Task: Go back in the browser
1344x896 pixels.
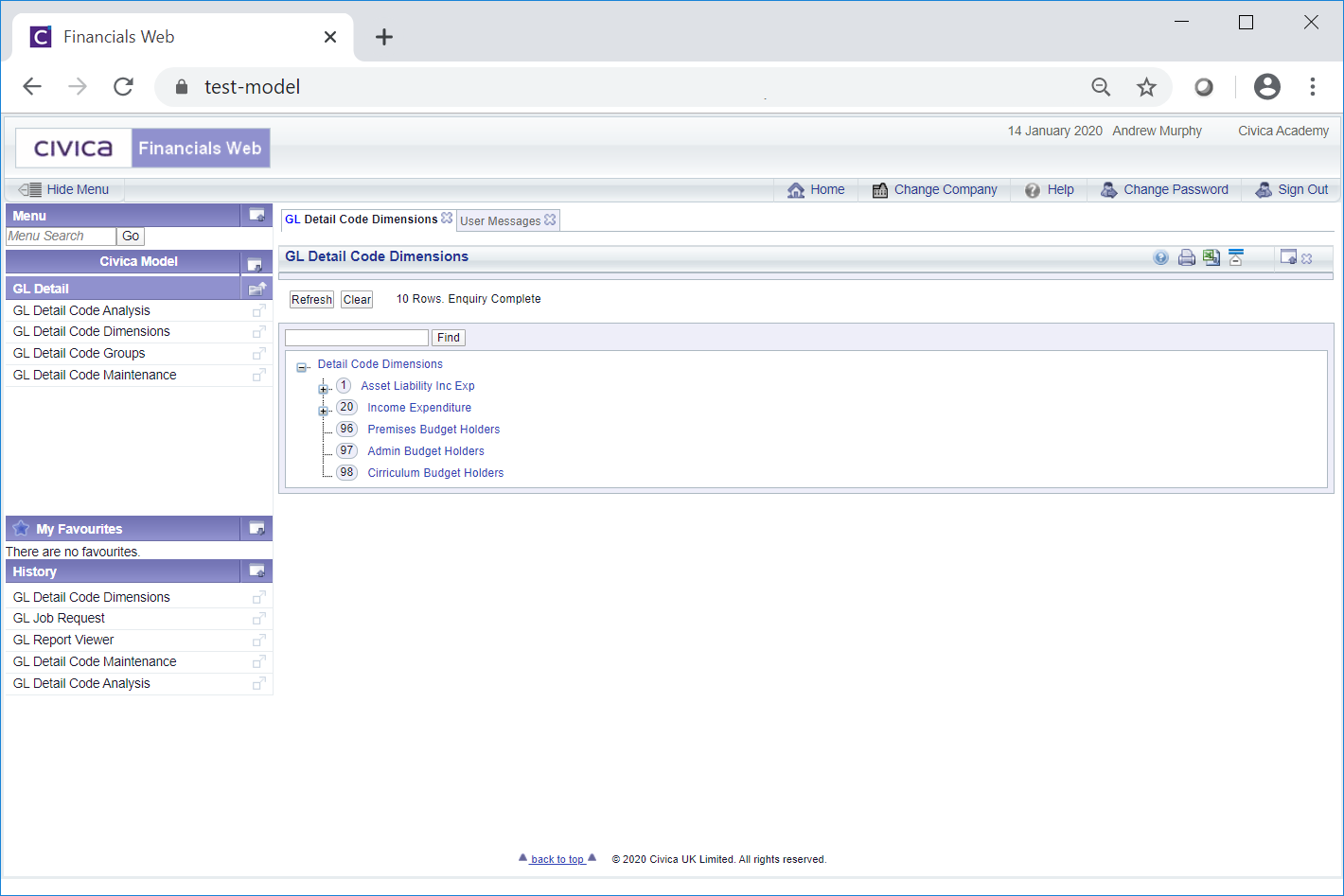Action: (x=32, y=87)
